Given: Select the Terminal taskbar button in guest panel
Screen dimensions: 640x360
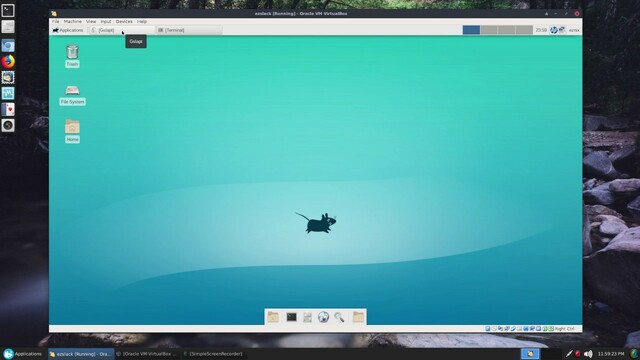Looking at the screenshot, I should point(189,30).
